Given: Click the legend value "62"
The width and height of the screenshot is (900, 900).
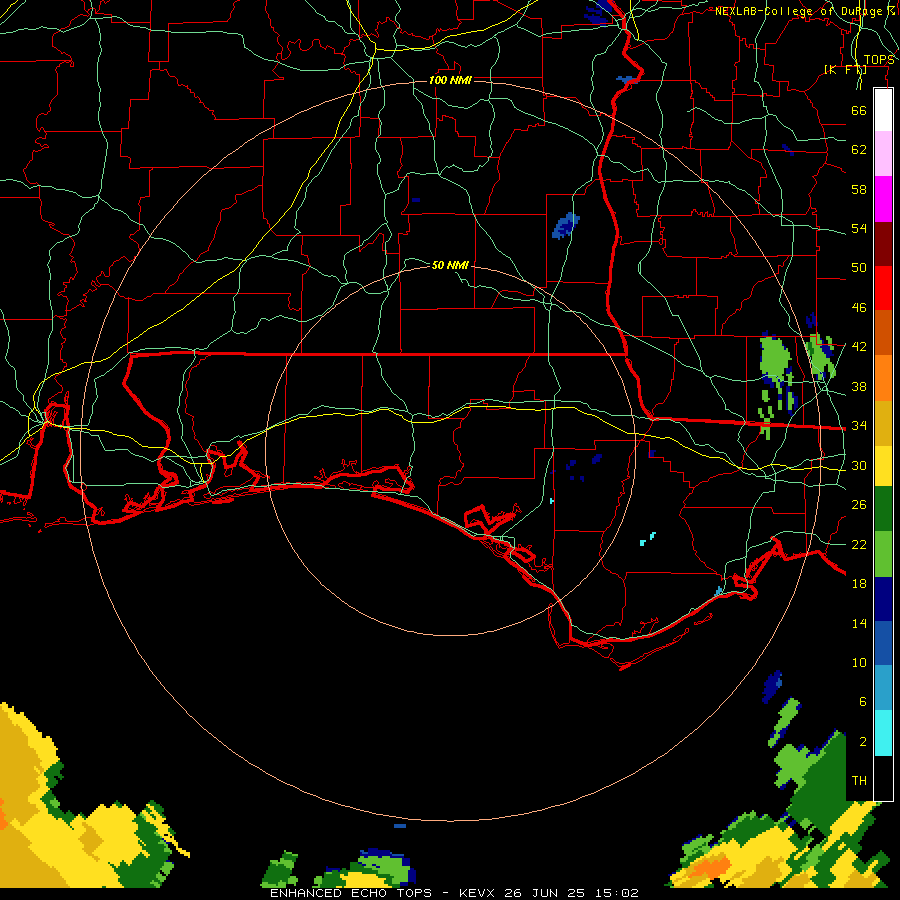Looking at the screenshot, I should point(859,150).
